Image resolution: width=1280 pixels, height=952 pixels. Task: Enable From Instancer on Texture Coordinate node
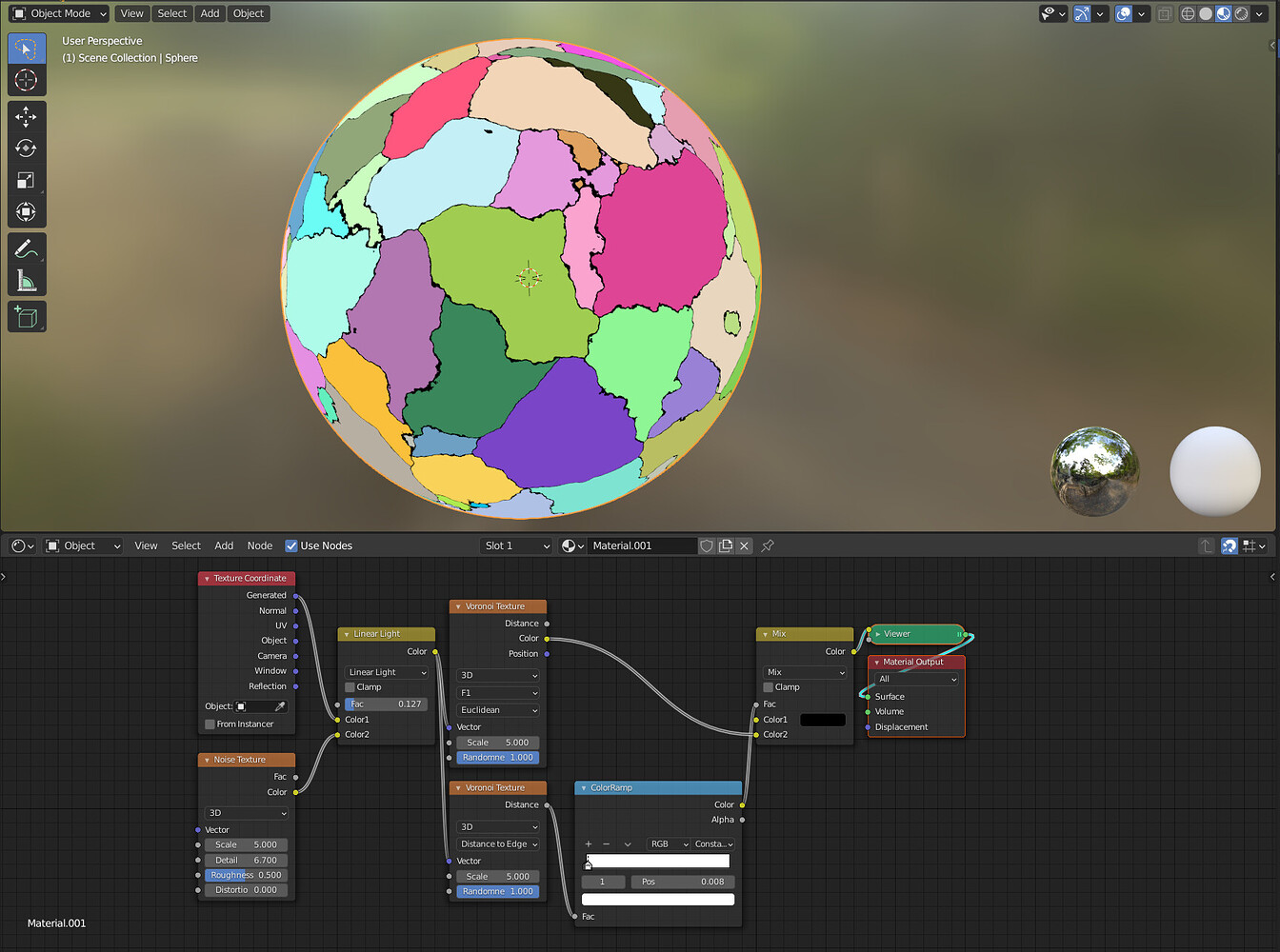click(209, 724)
